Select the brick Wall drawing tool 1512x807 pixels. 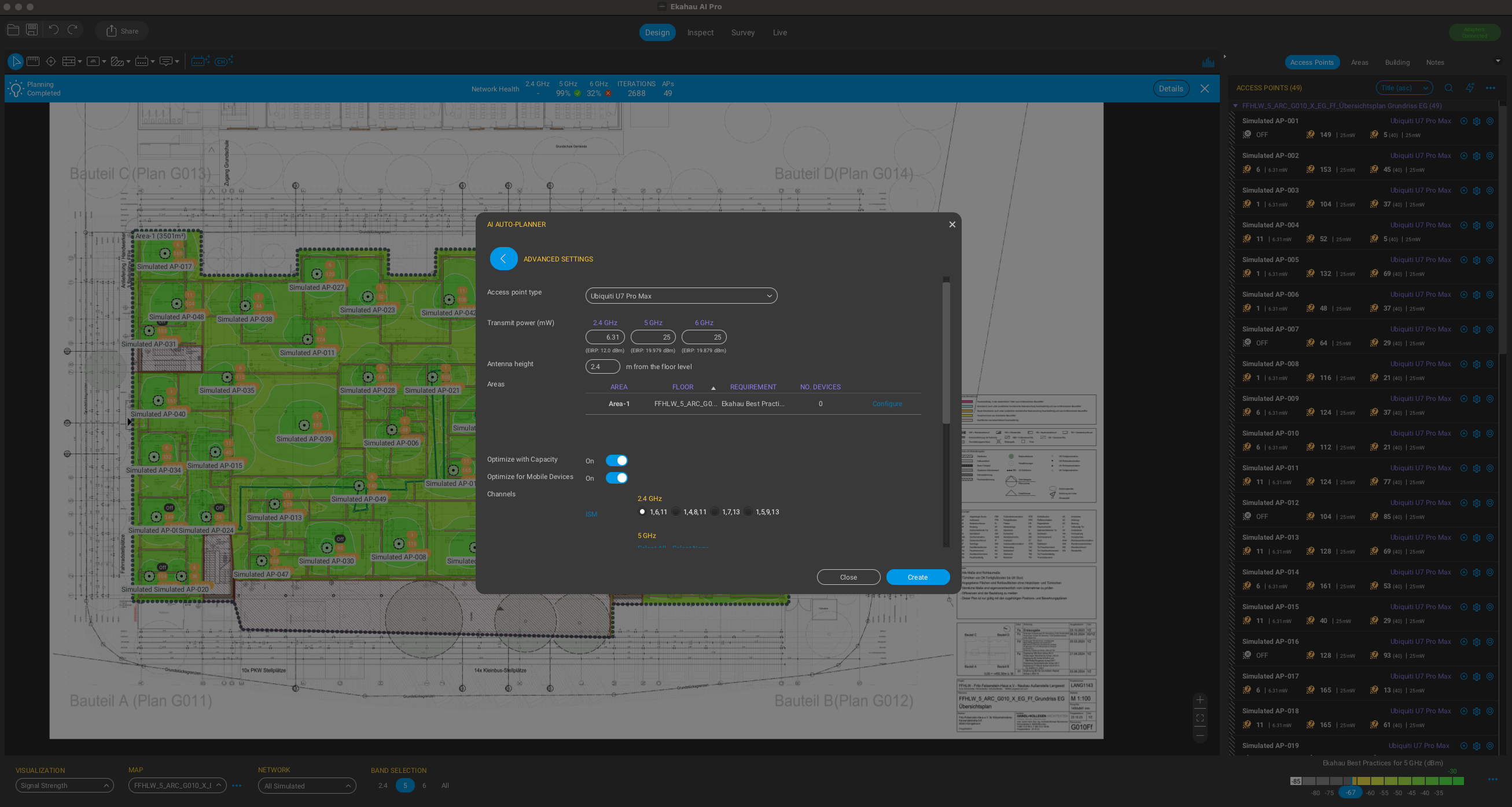point(69,61)
